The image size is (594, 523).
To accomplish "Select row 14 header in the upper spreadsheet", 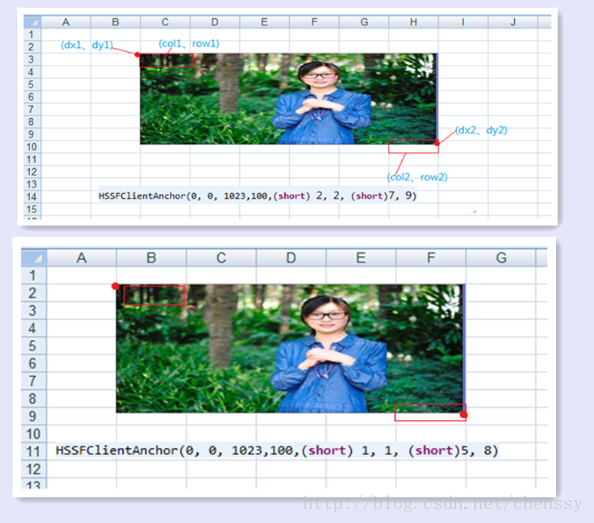I will pyautogui.click(x=32, y=197).
